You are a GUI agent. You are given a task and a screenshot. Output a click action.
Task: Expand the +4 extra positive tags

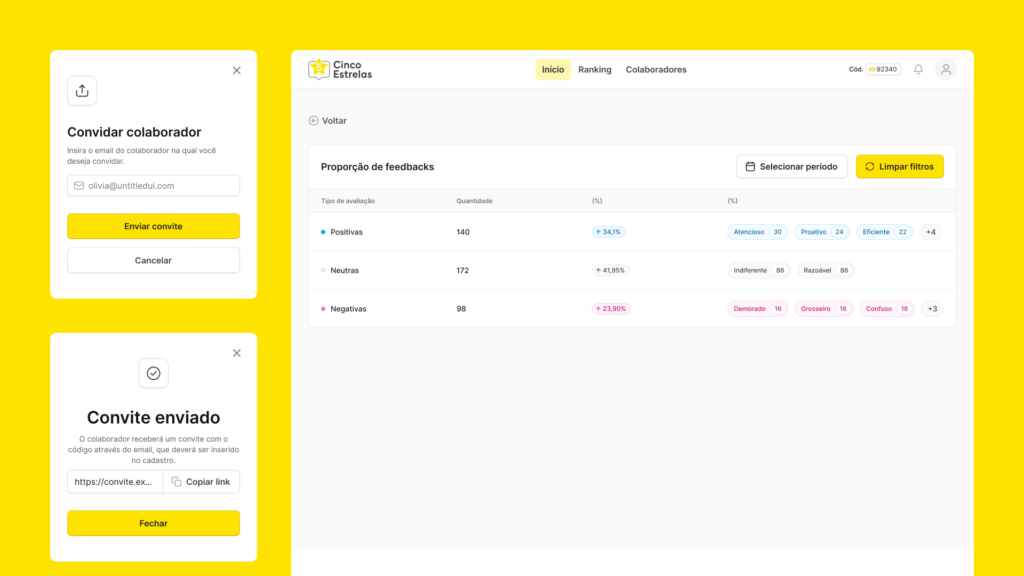pyautogui.click(x=930, y=232)
